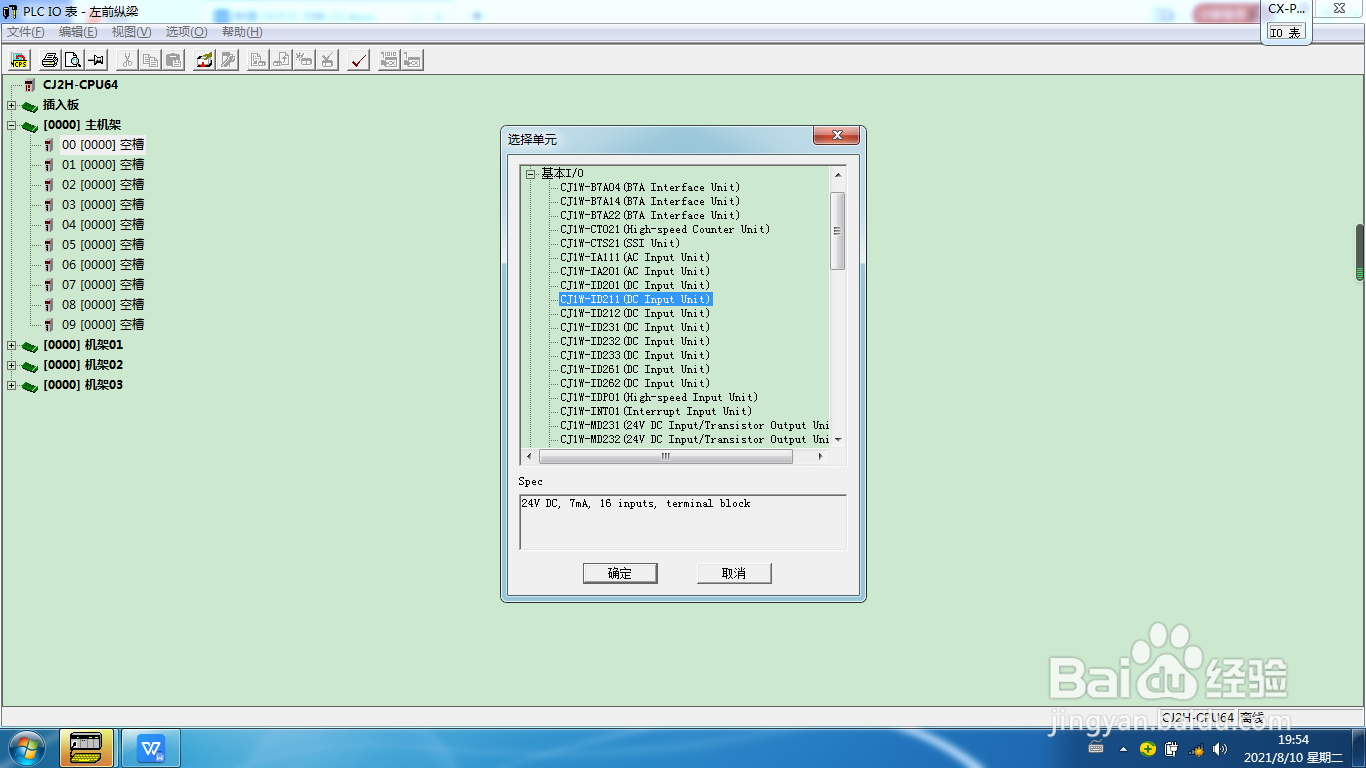
Task: Show hidden tray icons arrow
Action: tap(1123, 748)
